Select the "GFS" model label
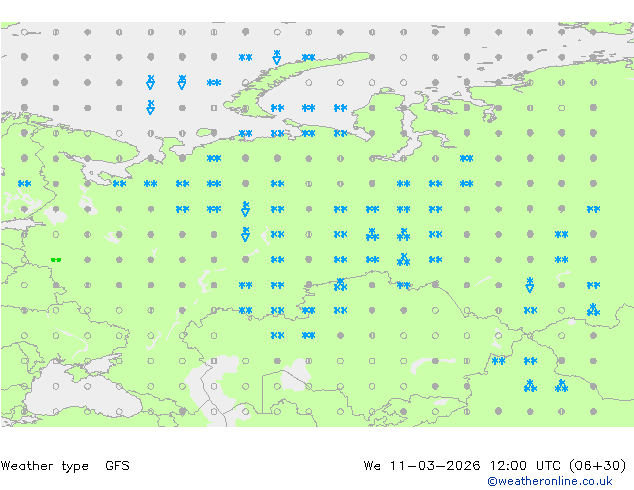The width and height of the screenshot is (634, 490). [x=117, y=466]
